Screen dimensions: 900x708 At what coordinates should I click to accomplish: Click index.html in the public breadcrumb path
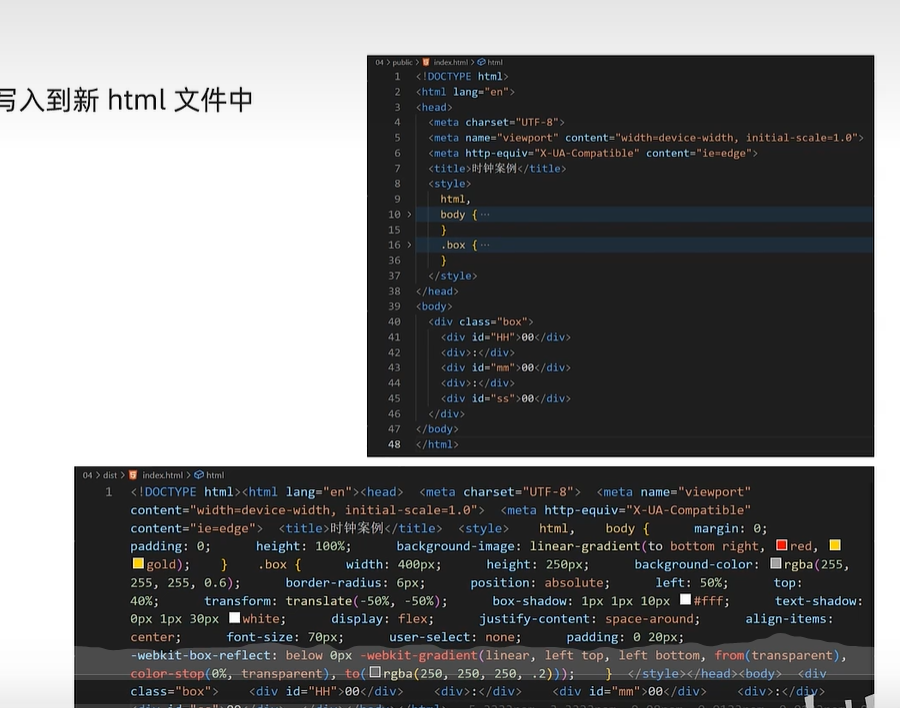(450, 62)
